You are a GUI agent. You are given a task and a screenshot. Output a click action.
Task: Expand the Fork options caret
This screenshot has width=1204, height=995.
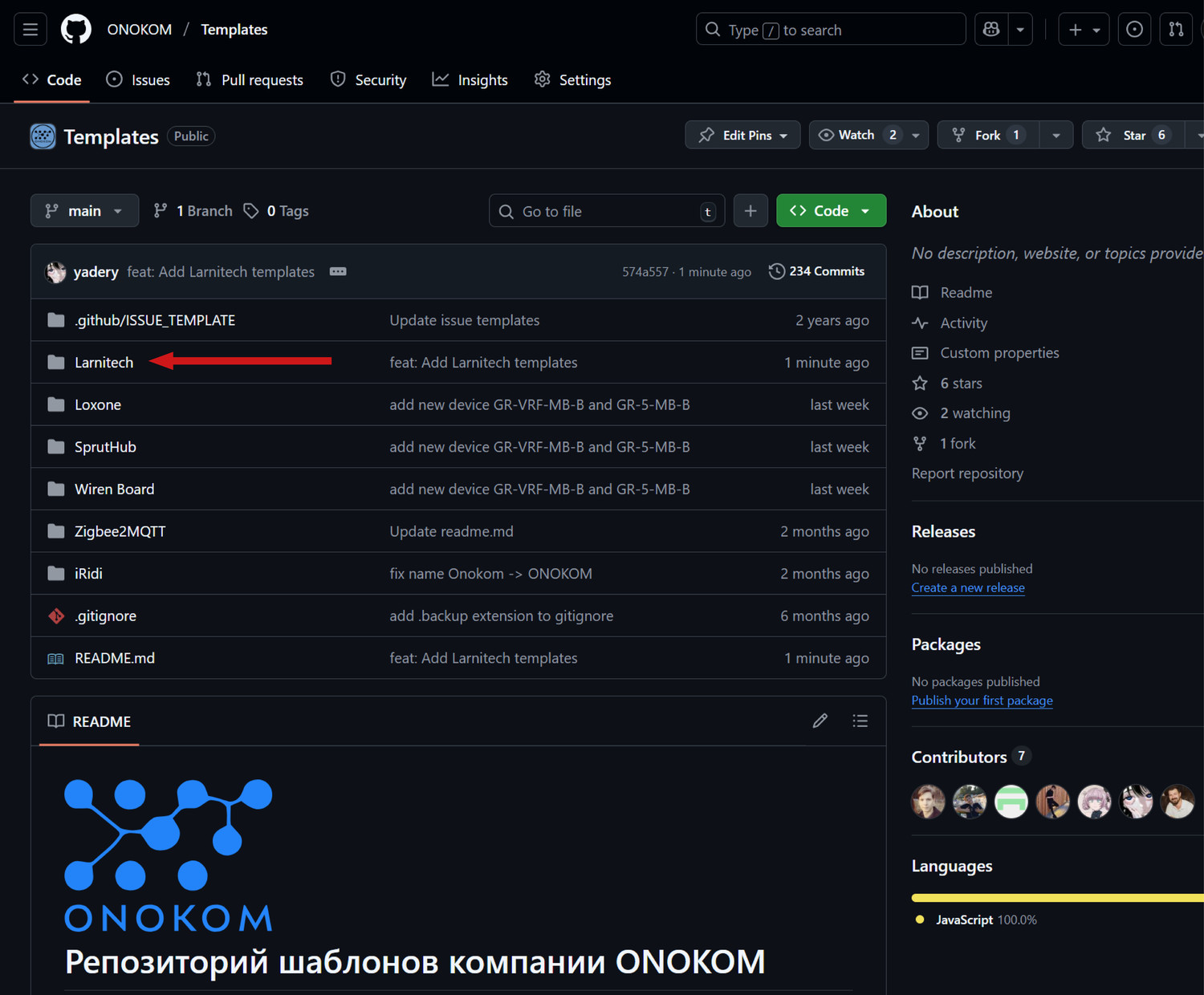(1056, 135)
